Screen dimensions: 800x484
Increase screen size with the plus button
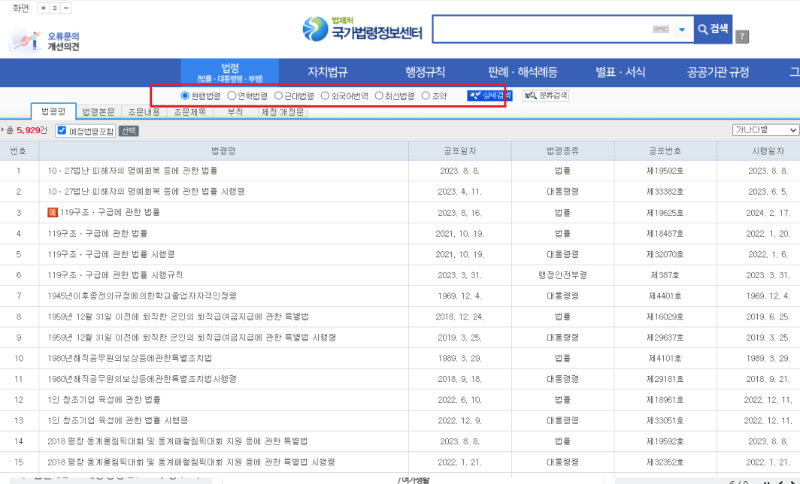pos(44,8)
